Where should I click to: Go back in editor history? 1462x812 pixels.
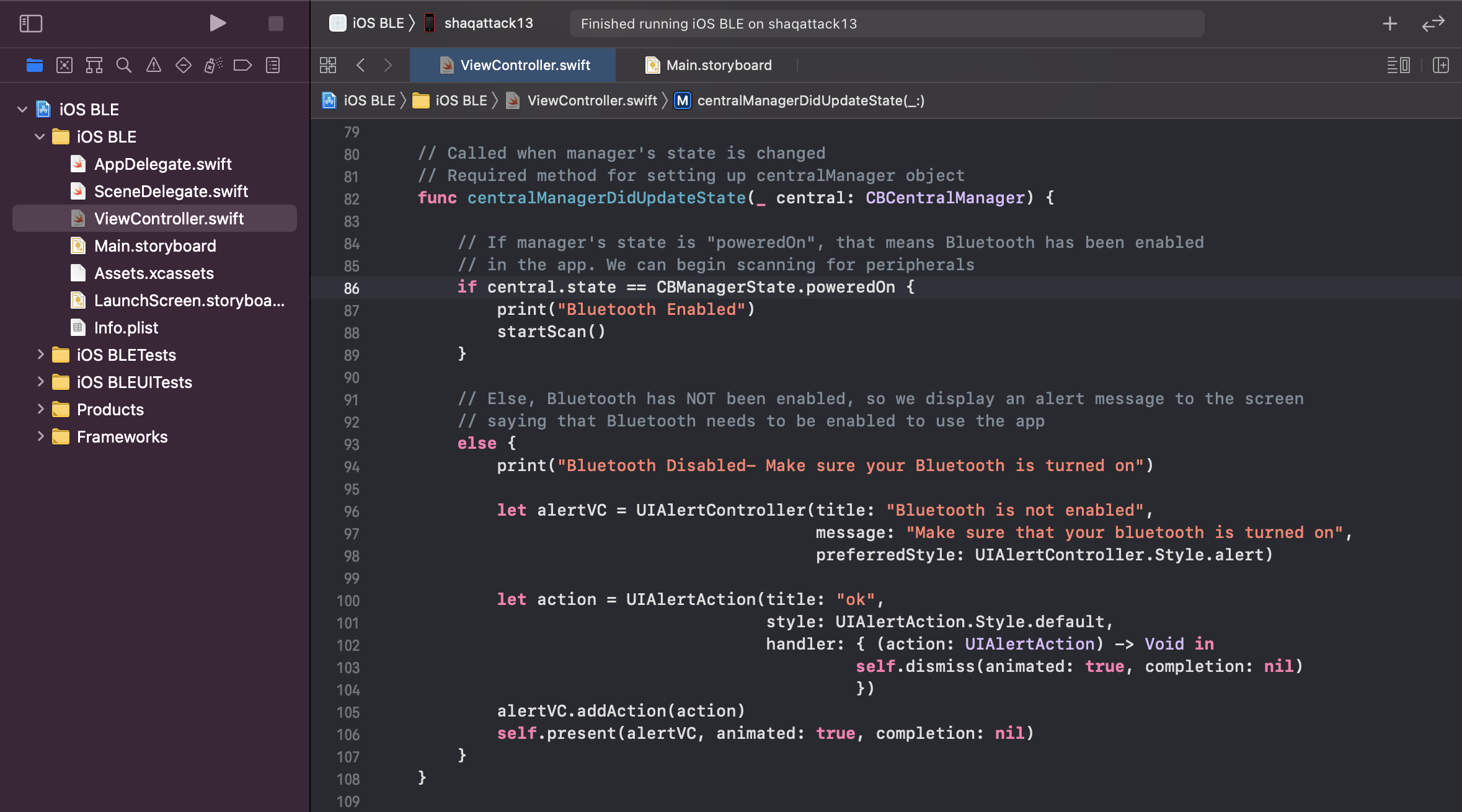click(x=361, y=65)
